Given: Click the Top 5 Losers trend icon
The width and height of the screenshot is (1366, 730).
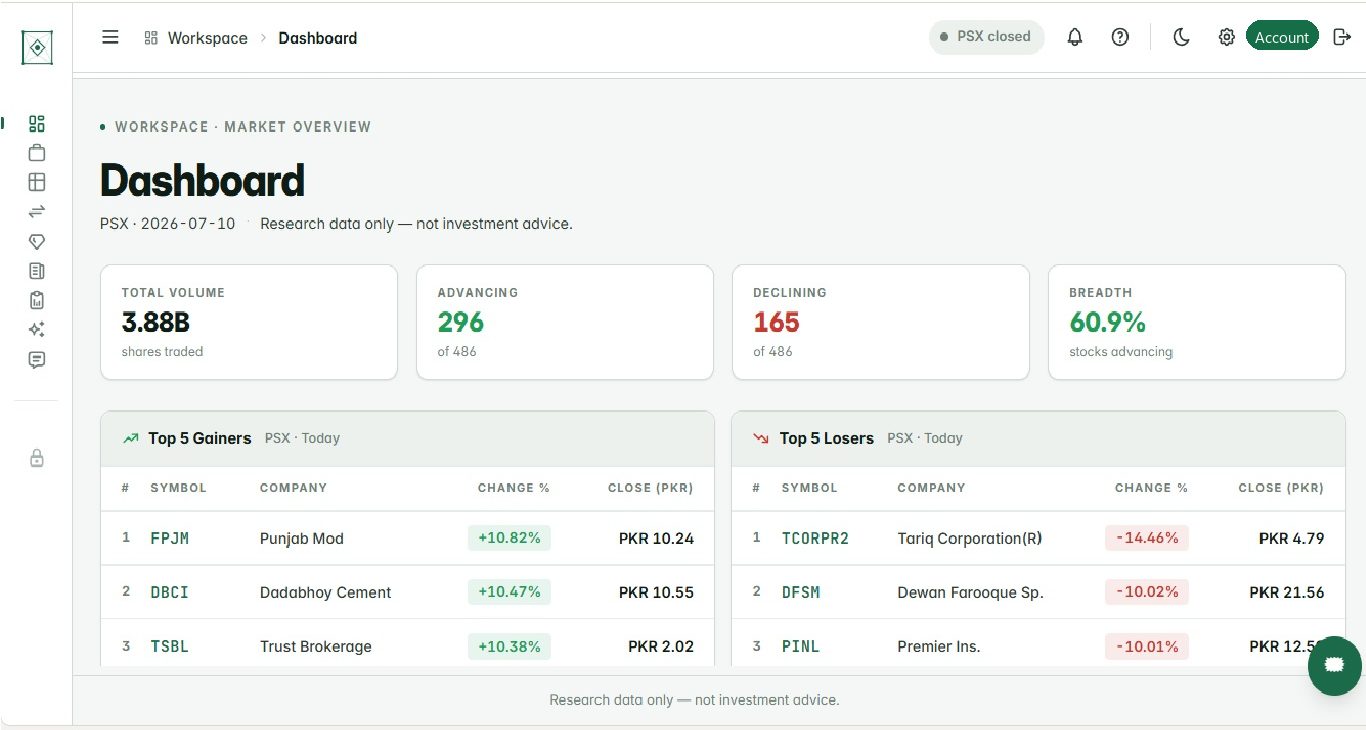Looking at the screenshot, I should [x=762, y=438].
